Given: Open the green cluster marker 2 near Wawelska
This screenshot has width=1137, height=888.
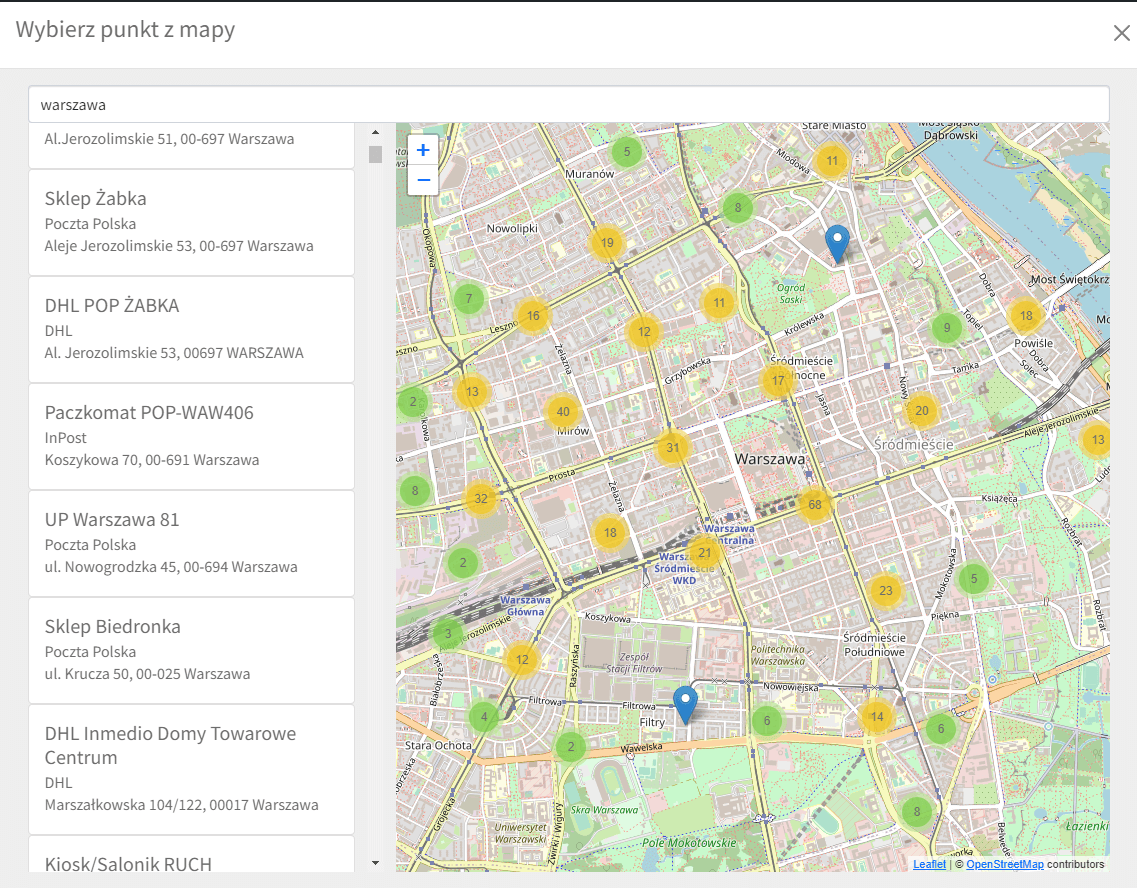Looking at the screenshot, I should click(x=571, y=746).
